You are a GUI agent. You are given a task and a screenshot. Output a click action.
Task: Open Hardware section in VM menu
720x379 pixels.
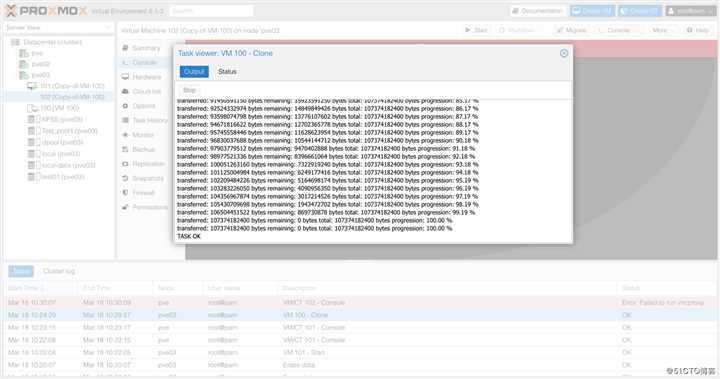(146, 77)
